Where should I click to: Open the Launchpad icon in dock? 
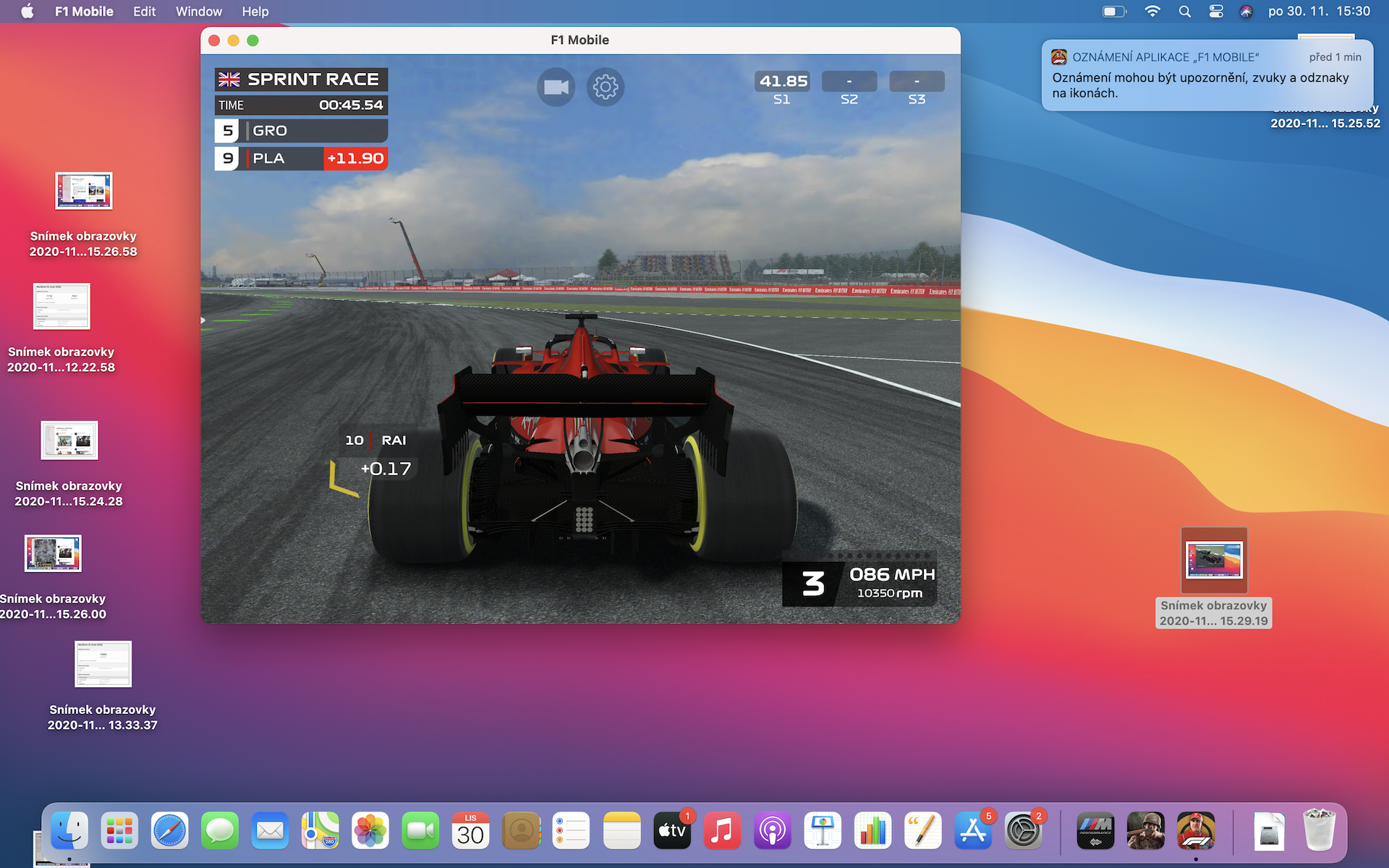(x=119, y=830)
